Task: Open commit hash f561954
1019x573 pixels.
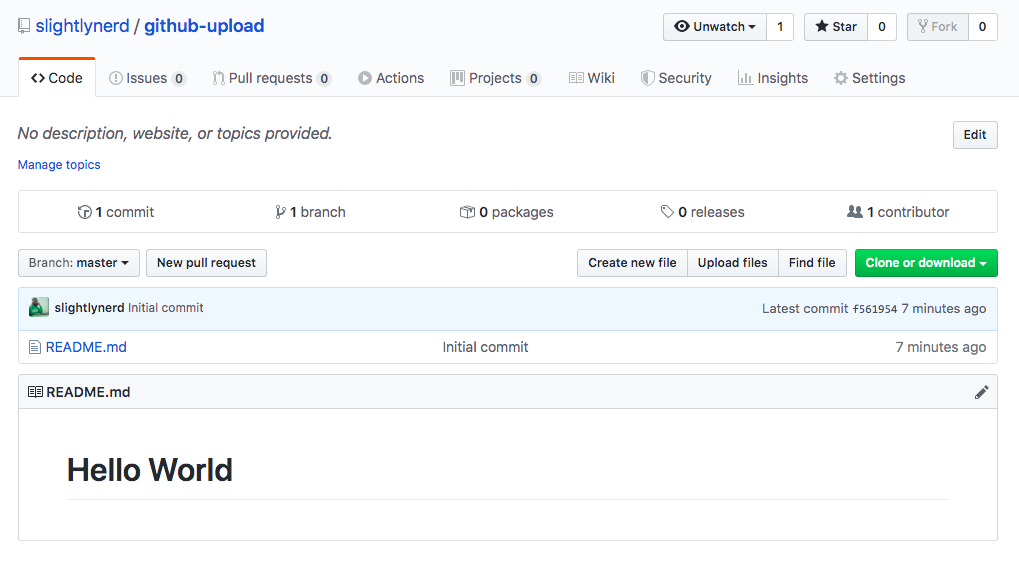Action: (x=875, y=309)
